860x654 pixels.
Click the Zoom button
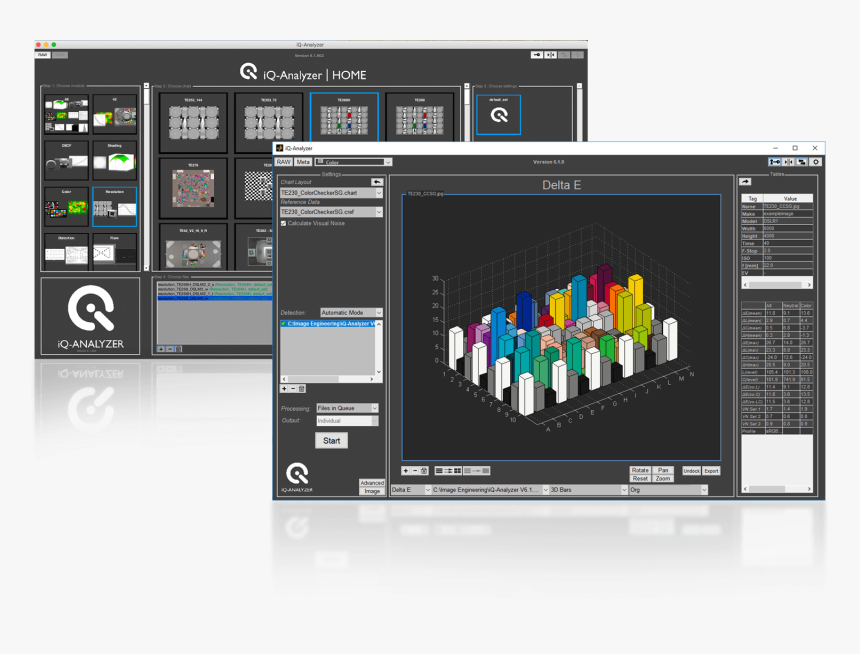[663, 478]
